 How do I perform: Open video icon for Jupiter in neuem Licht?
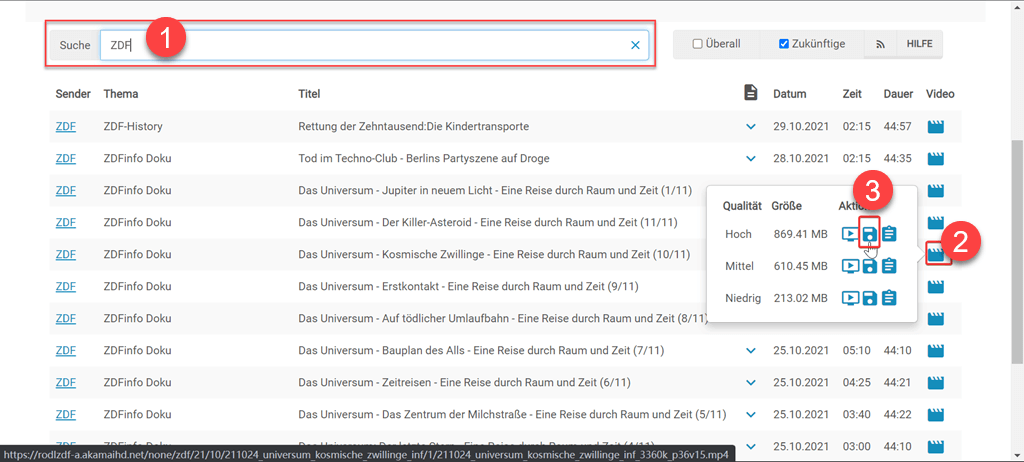point(936,191)
